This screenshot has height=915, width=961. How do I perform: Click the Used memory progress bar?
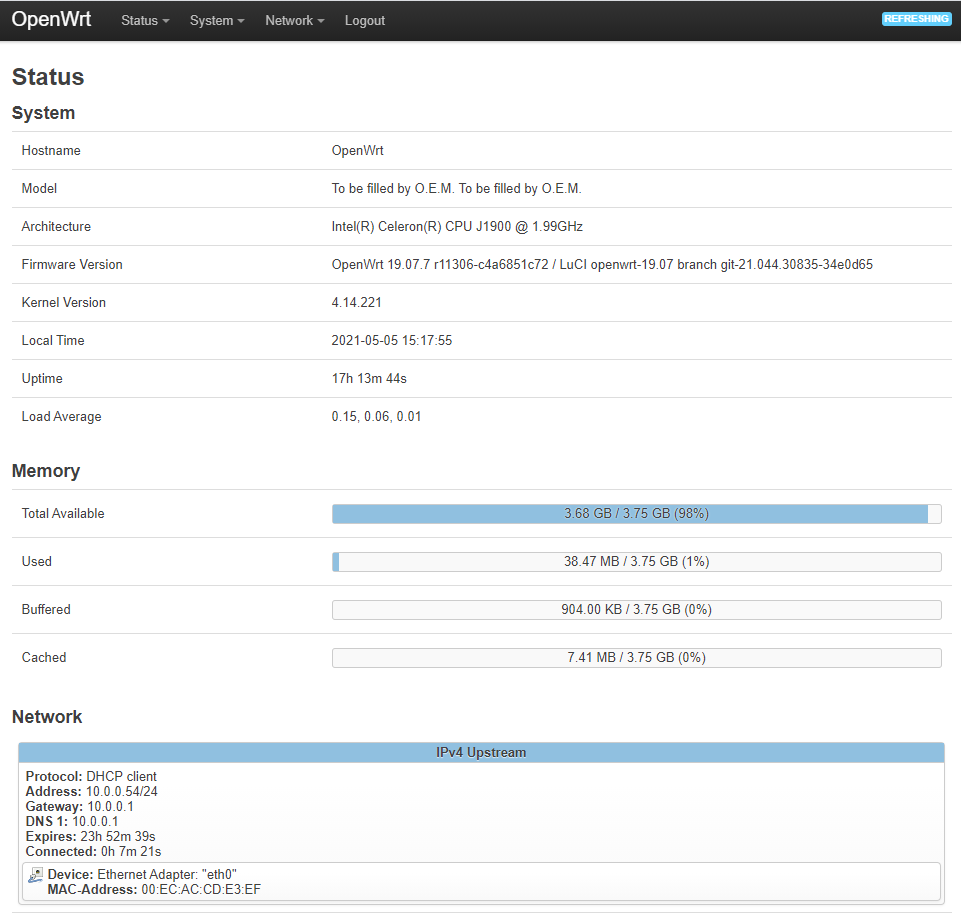636,561
